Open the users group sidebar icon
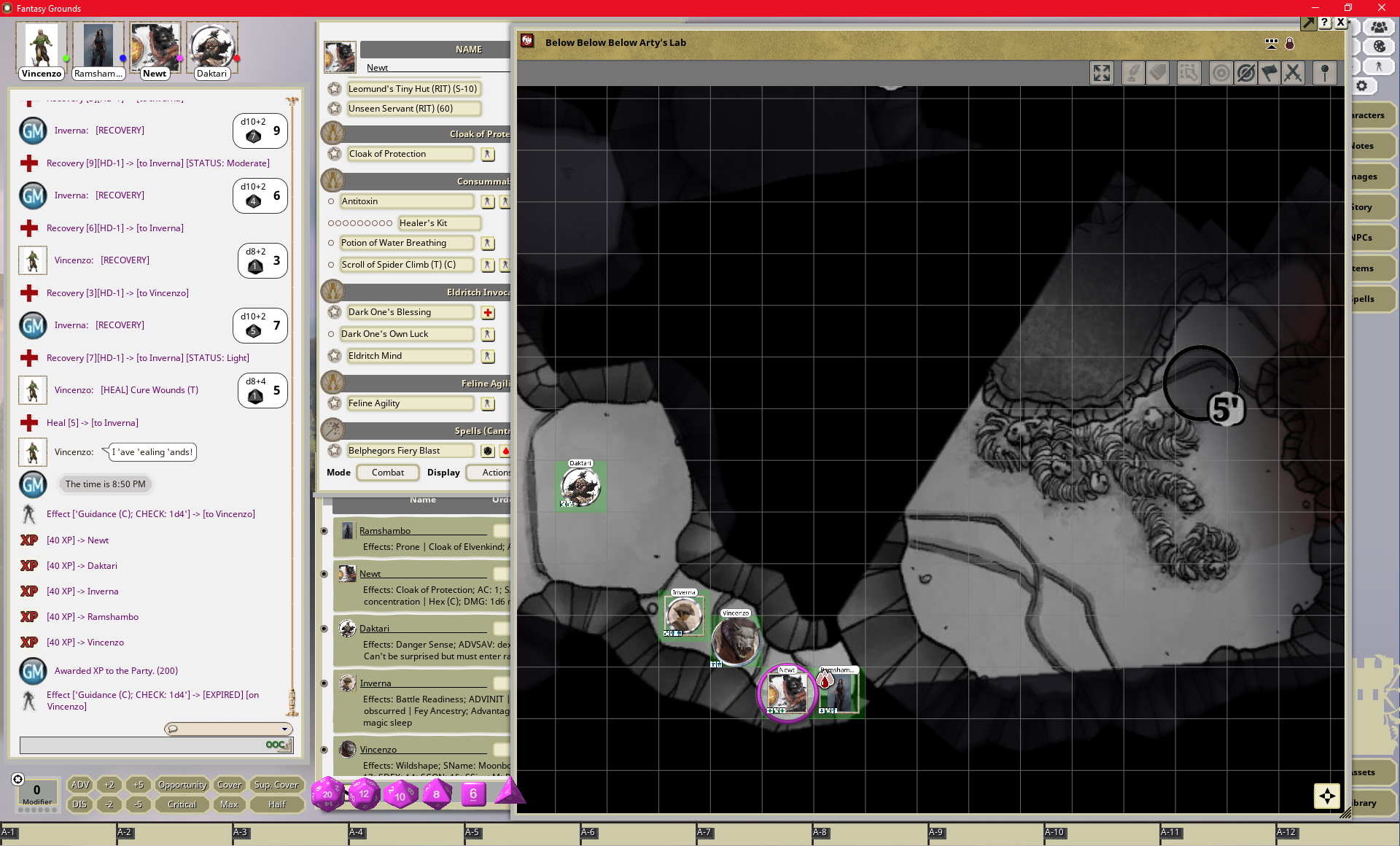The height and width of the screenshot is (846, 1400). (1378, 27)
